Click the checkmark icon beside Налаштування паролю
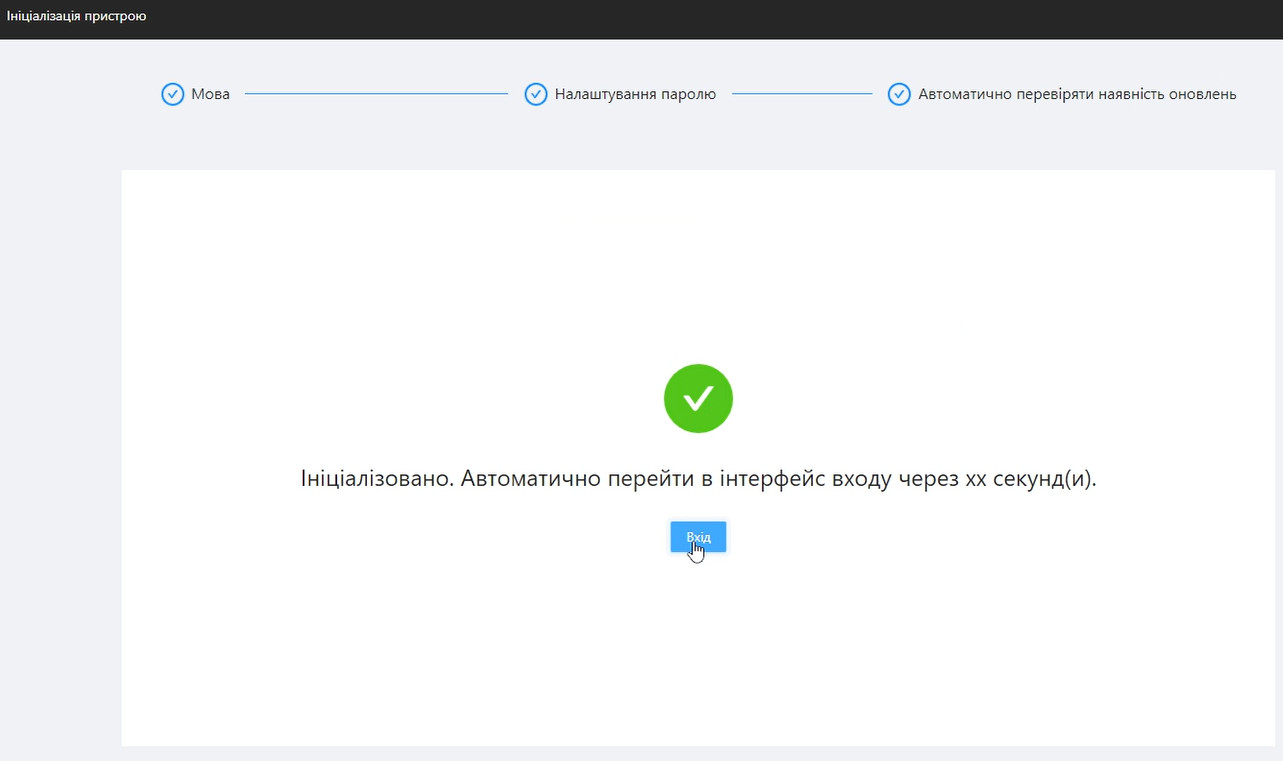 coord(536,94)
